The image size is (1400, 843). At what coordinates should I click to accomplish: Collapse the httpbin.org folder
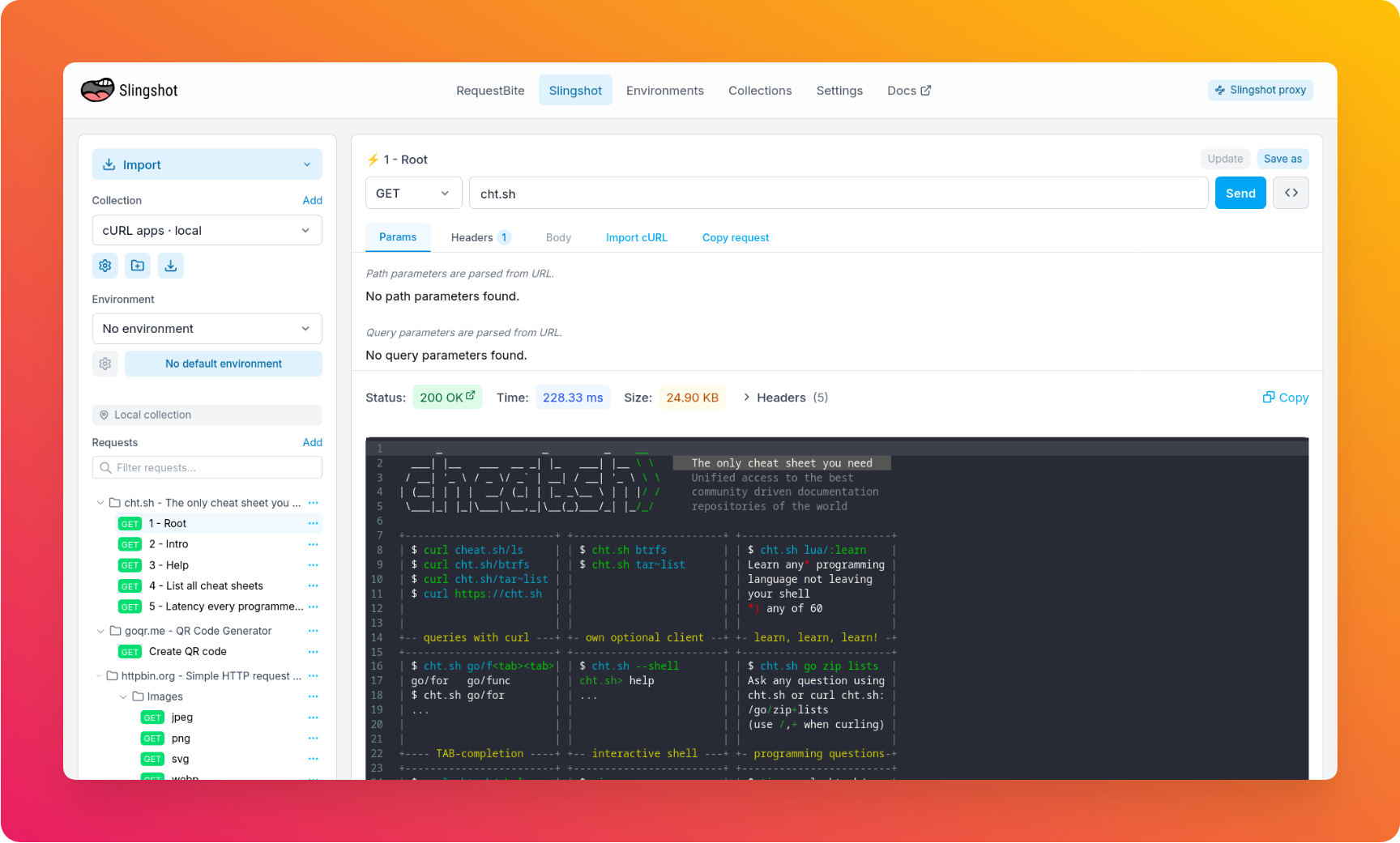point(100,676)
